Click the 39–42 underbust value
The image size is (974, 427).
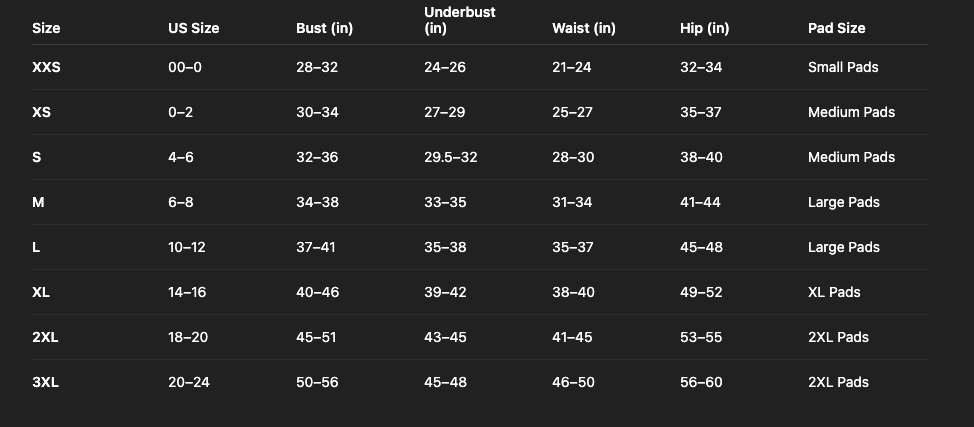(x=445, y=292)
